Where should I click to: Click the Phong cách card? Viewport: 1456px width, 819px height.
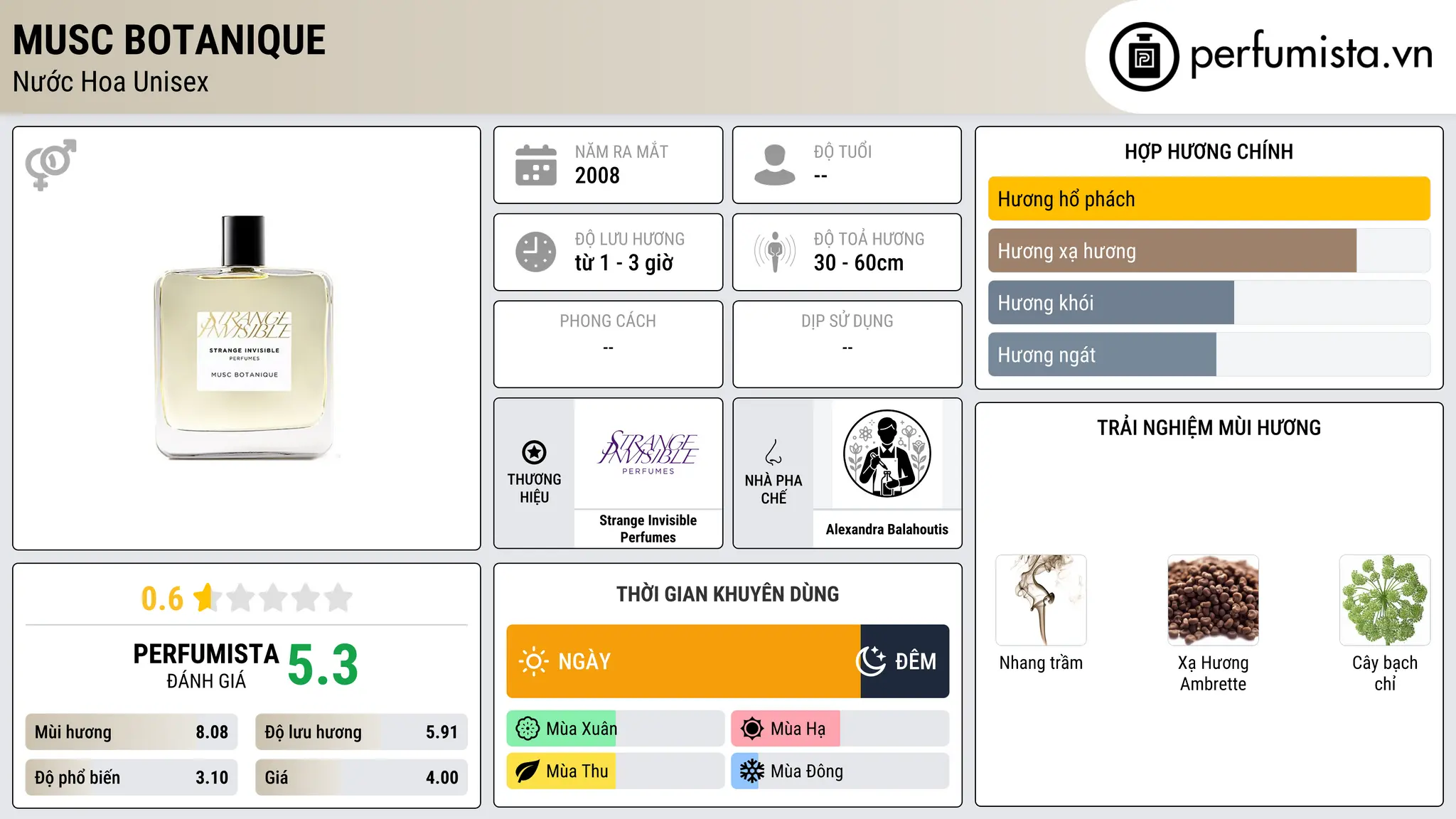(608, 344)
